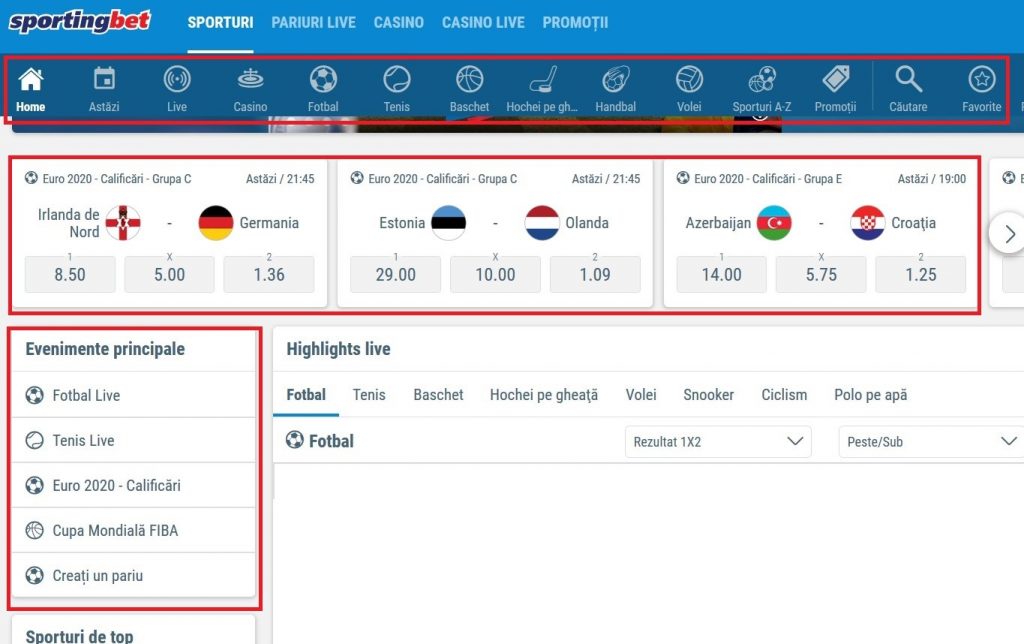The height and width of the screenshot is (644, 1024).
Task: Open the Astăzi calendar icon
Action: (x=104, y=79)
